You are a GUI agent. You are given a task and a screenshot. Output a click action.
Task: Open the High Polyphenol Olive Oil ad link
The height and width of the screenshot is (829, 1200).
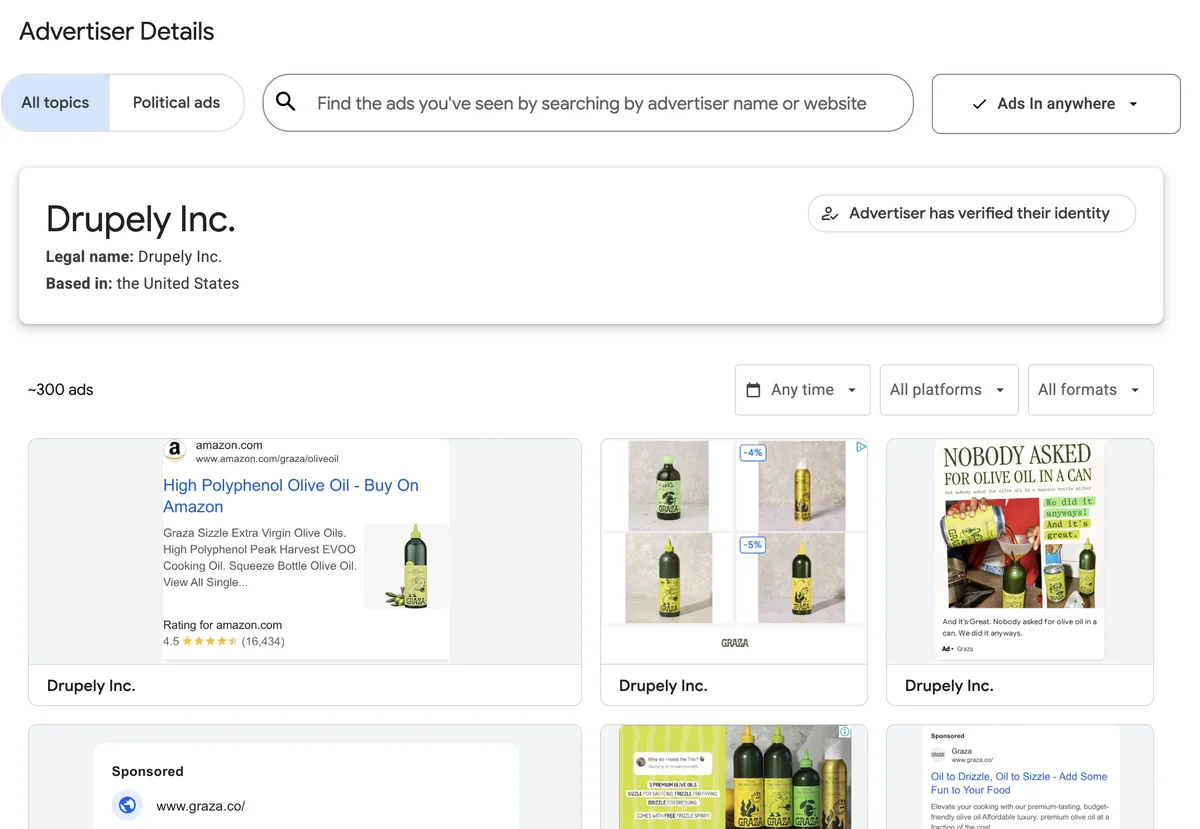(290, 495)
